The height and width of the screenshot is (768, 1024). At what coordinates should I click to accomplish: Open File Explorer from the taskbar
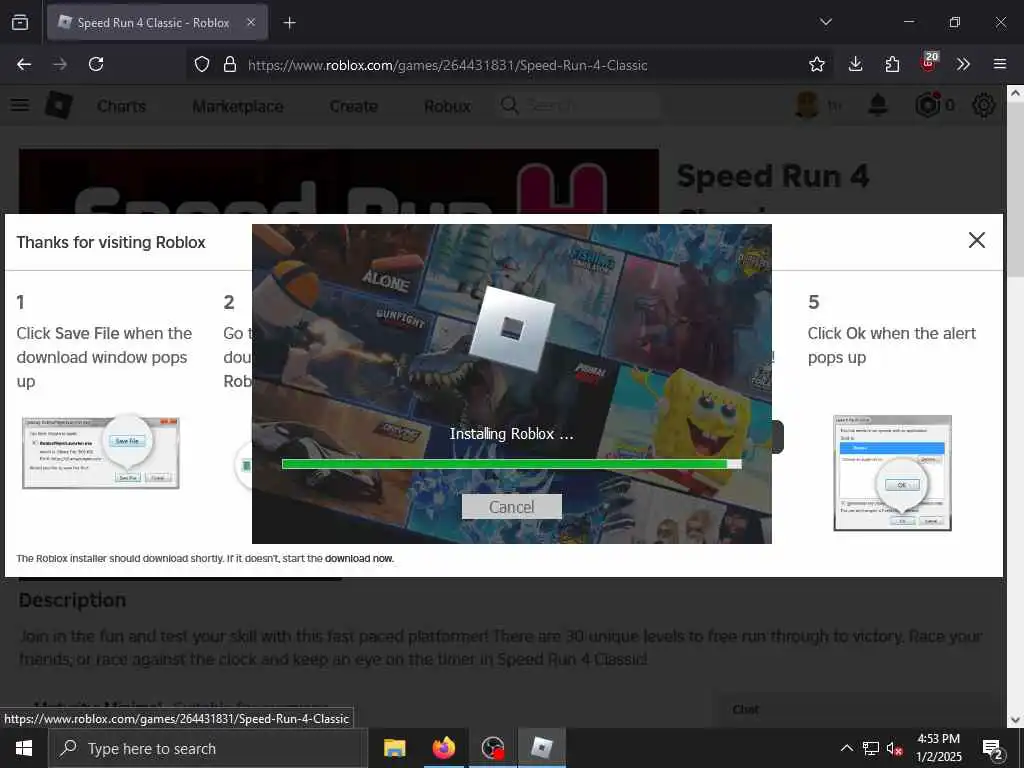[x=394, y=748]
